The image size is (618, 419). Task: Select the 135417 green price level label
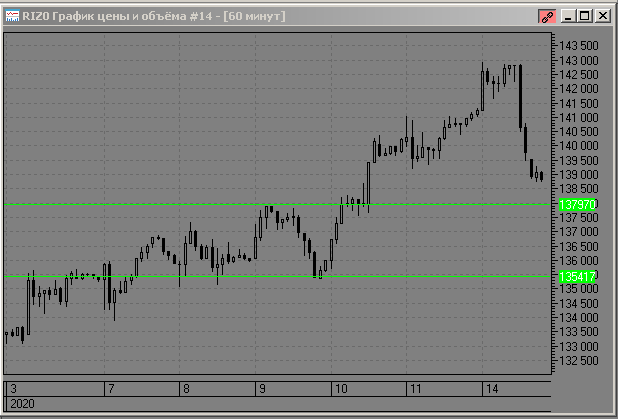577,277
